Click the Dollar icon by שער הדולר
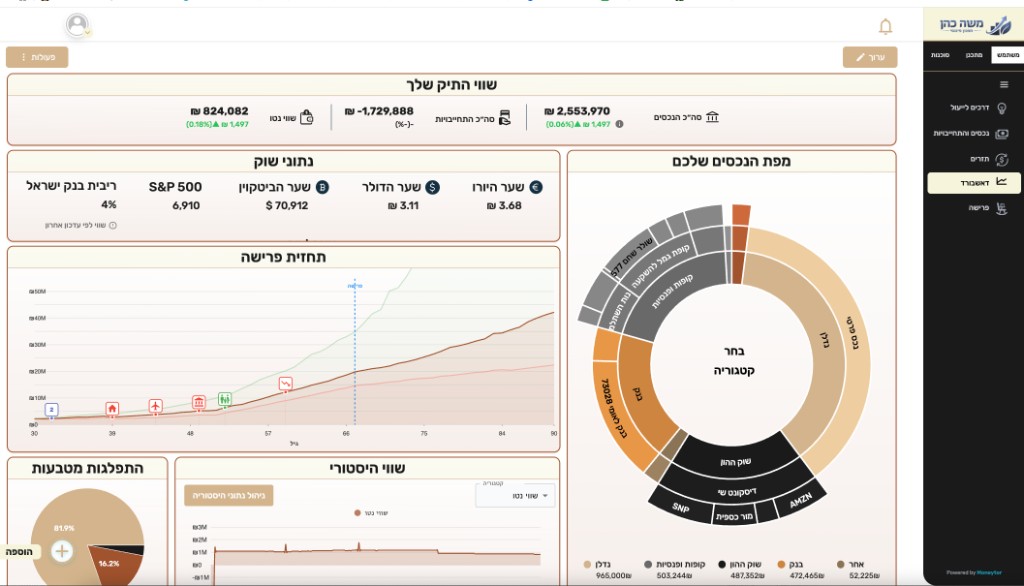 432,187
